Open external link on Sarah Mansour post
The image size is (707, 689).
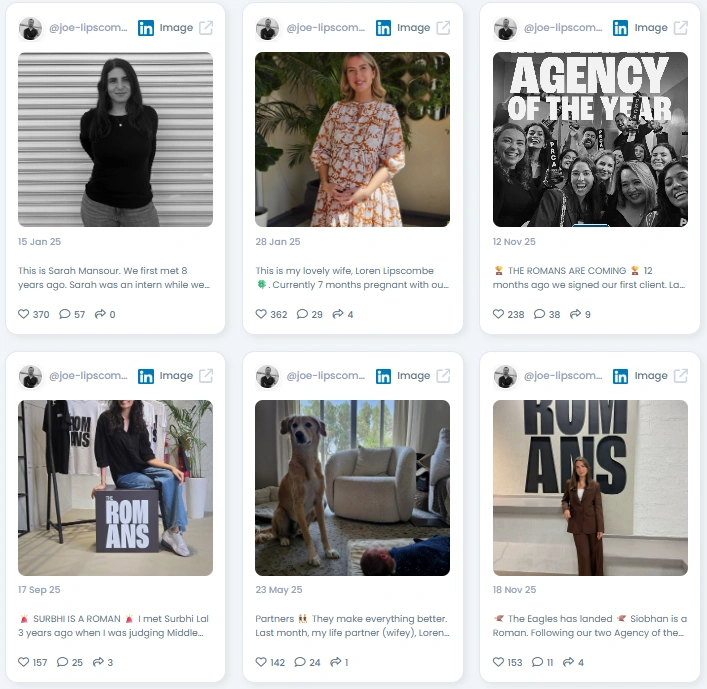(x=206, y=28)
